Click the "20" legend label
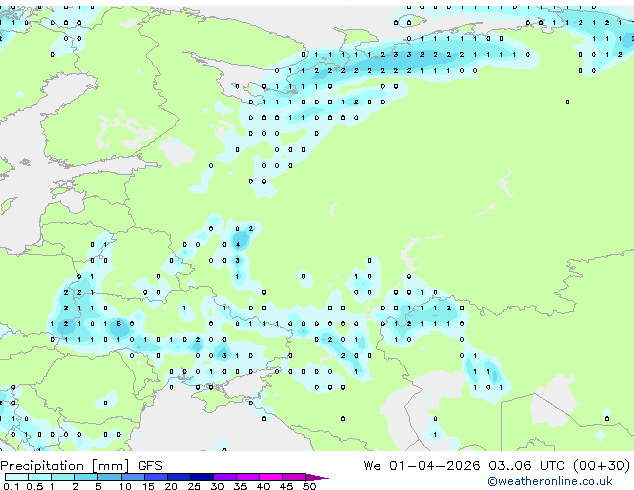The image size is (634, 490). pos(171,486)
